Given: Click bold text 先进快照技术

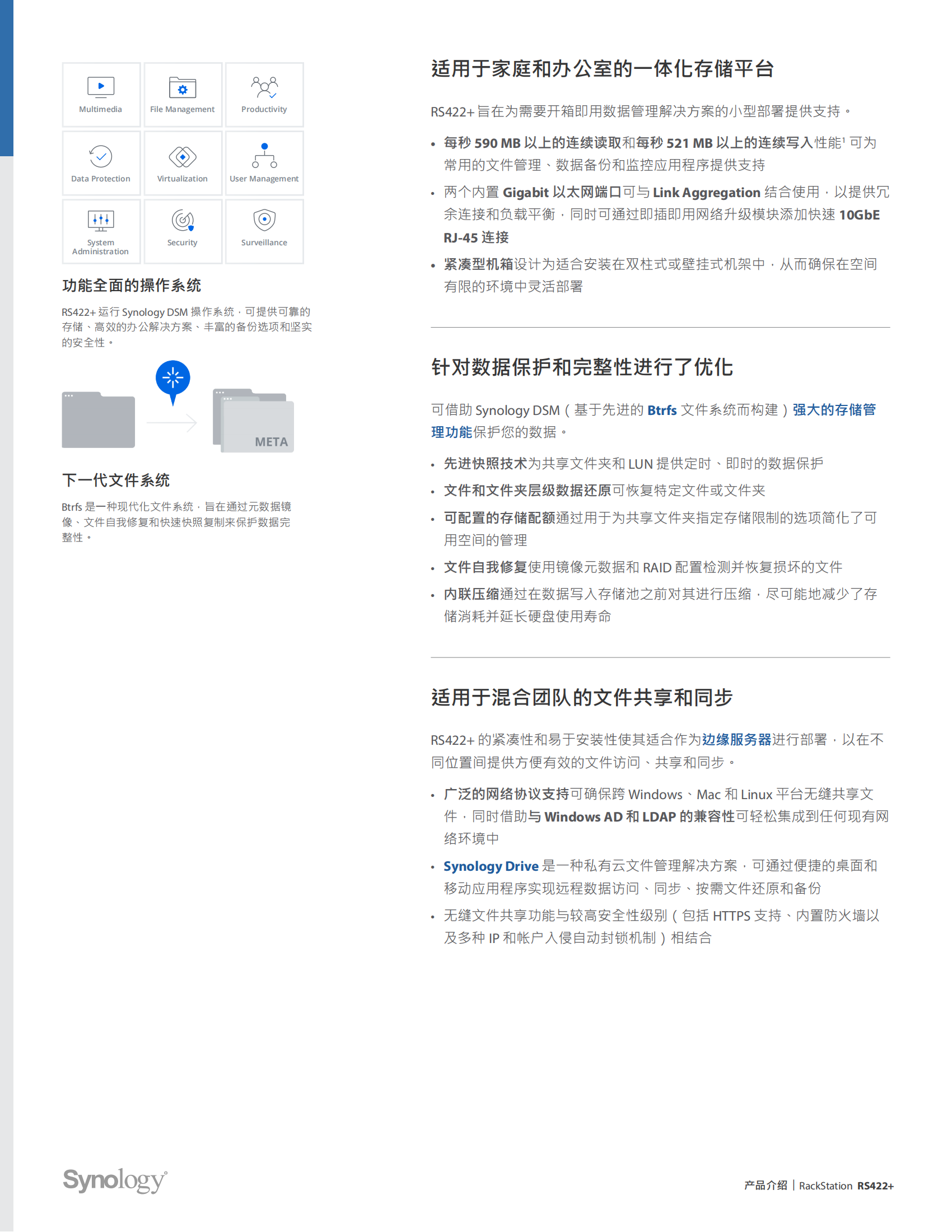Looking at the screenshot, I should (x=485, y=464).
